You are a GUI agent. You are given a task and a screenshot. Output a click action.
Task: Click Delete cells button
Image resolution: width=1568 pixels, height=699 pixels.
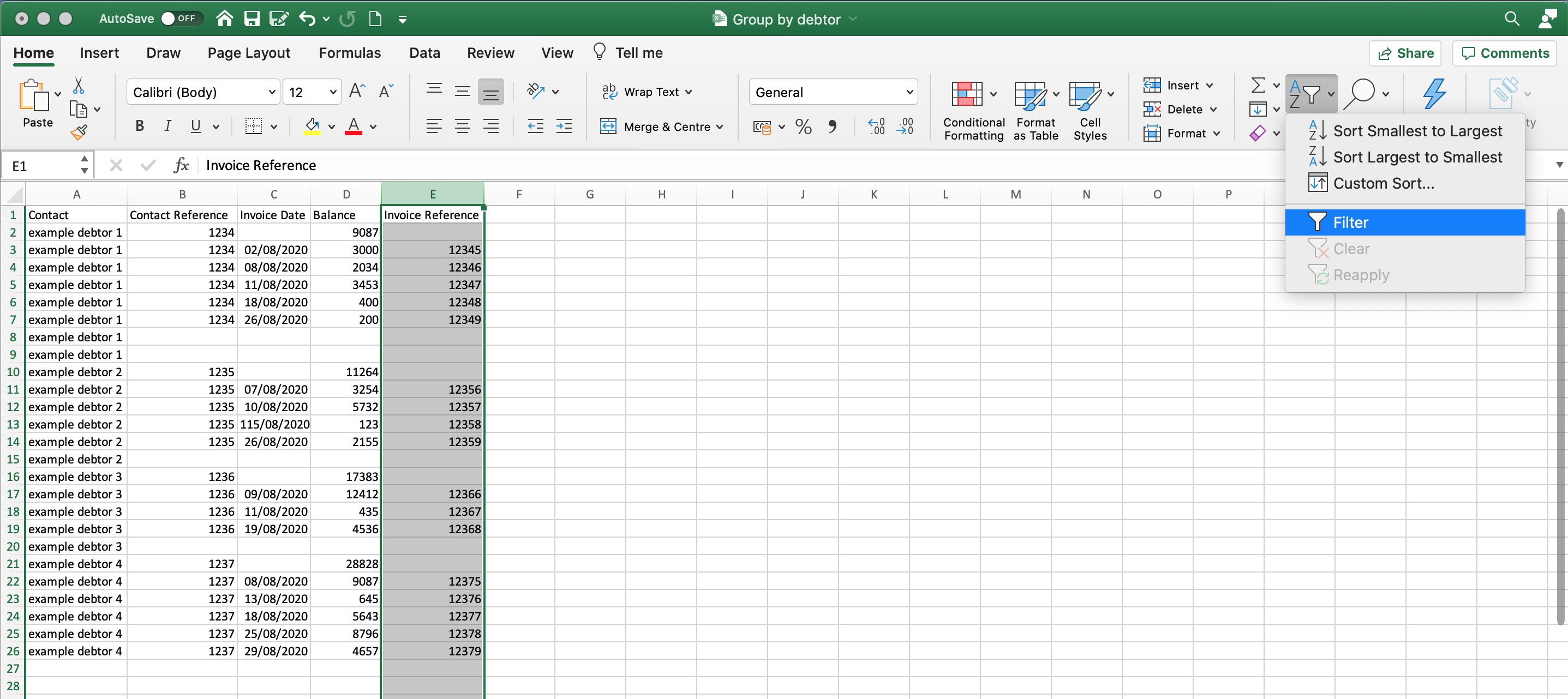tap(1178, 110)
